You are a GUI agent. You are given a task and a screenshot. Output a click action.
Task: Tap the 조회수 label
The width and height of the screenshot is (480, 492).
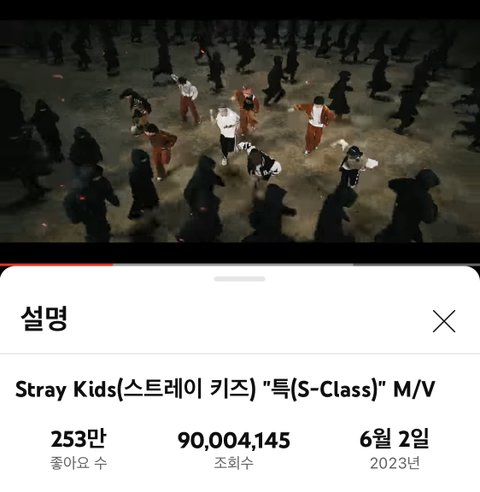pyautogui.click(x=234, y=463)
